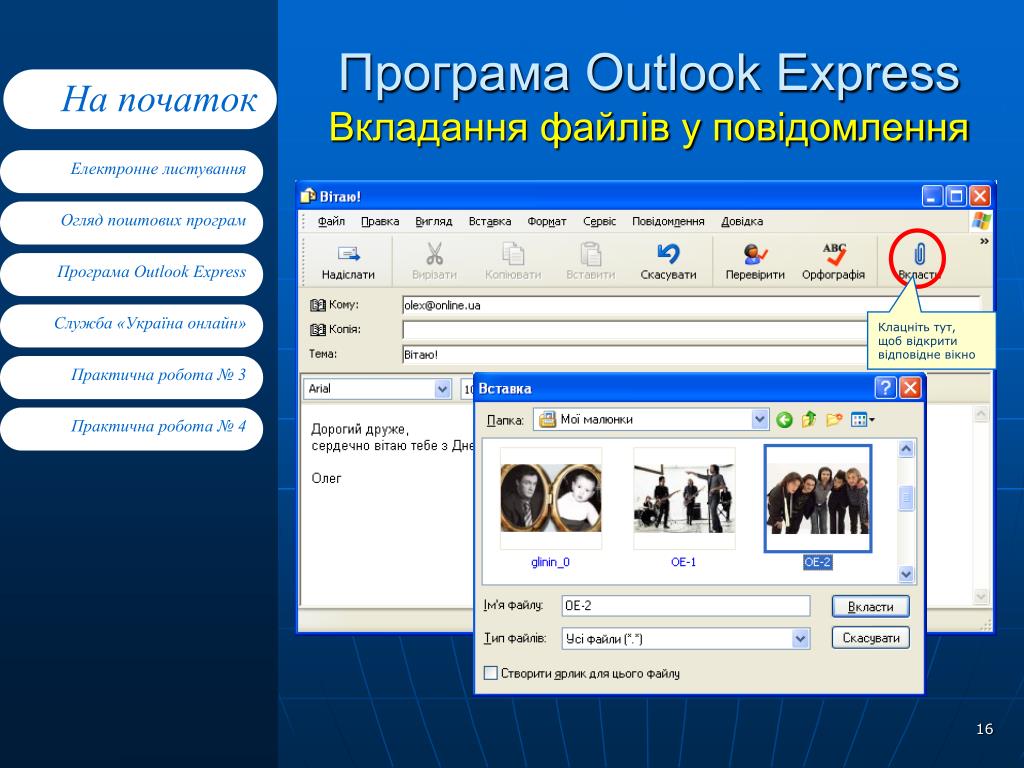Click the Вставити (Paste) clipboard icon
Viewport: 1024px width, 768px height.
[x=590, y=253]
